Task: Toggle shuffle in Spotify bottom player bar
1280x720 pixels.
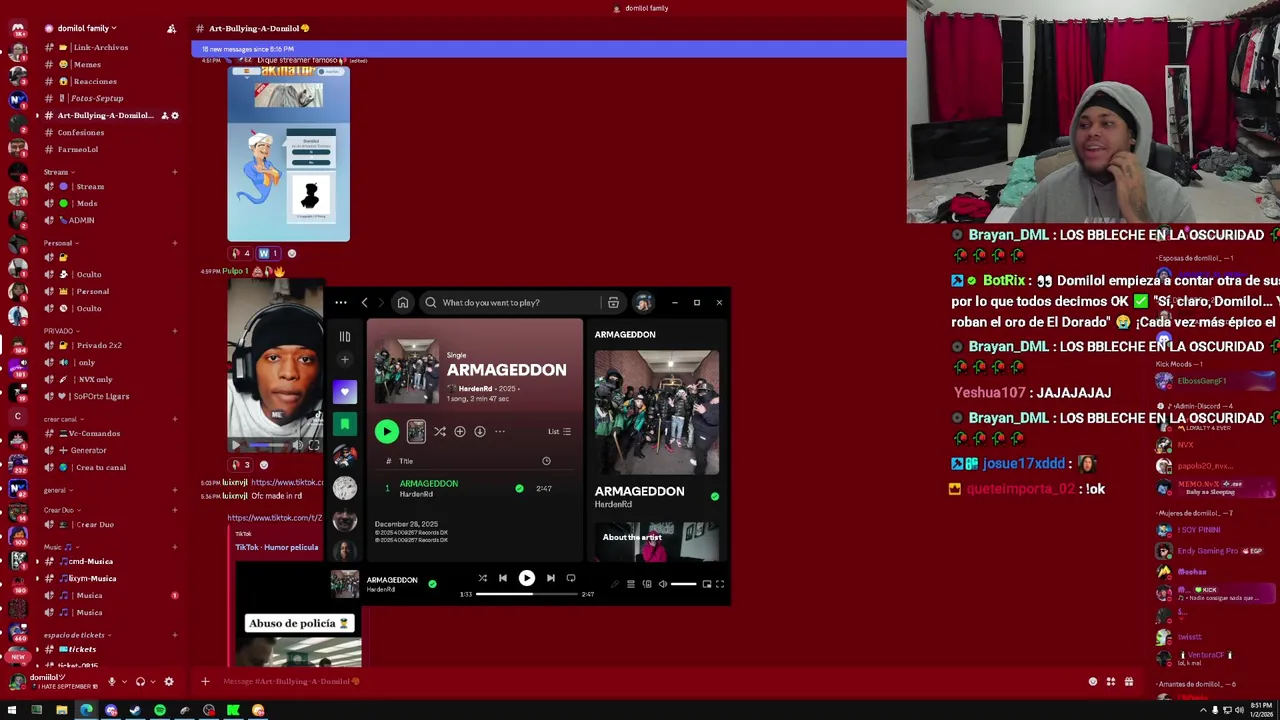Action: 482,578
